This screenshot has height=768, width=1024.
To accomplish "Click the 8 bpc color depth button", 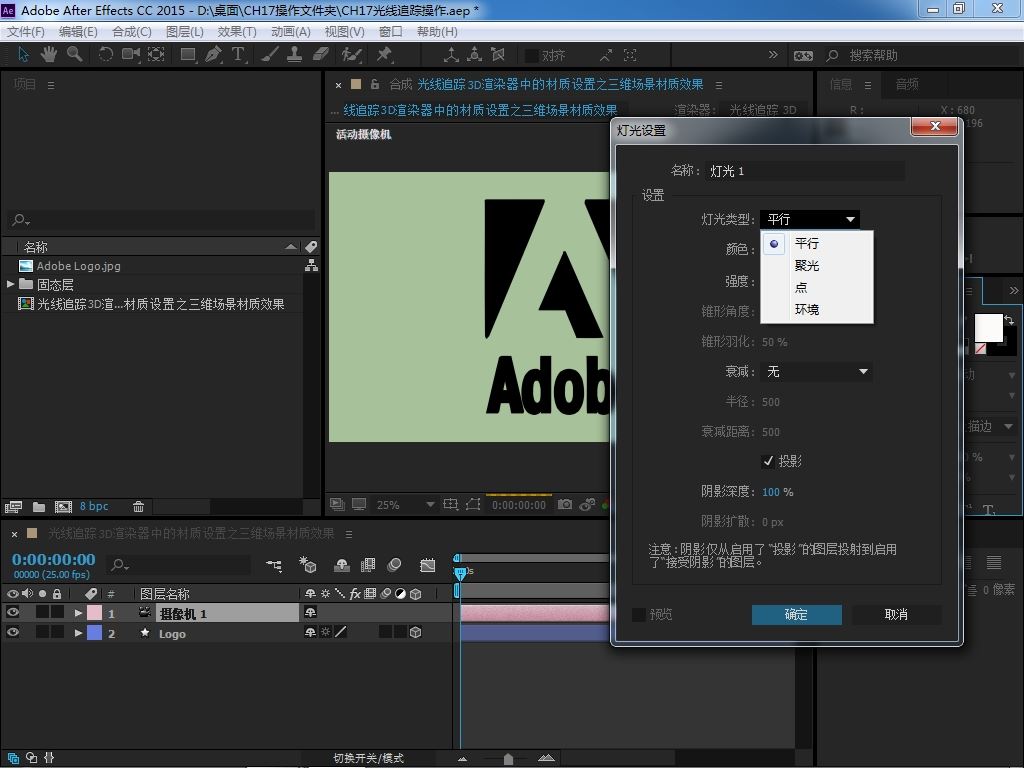I will (x=94, y=506).
